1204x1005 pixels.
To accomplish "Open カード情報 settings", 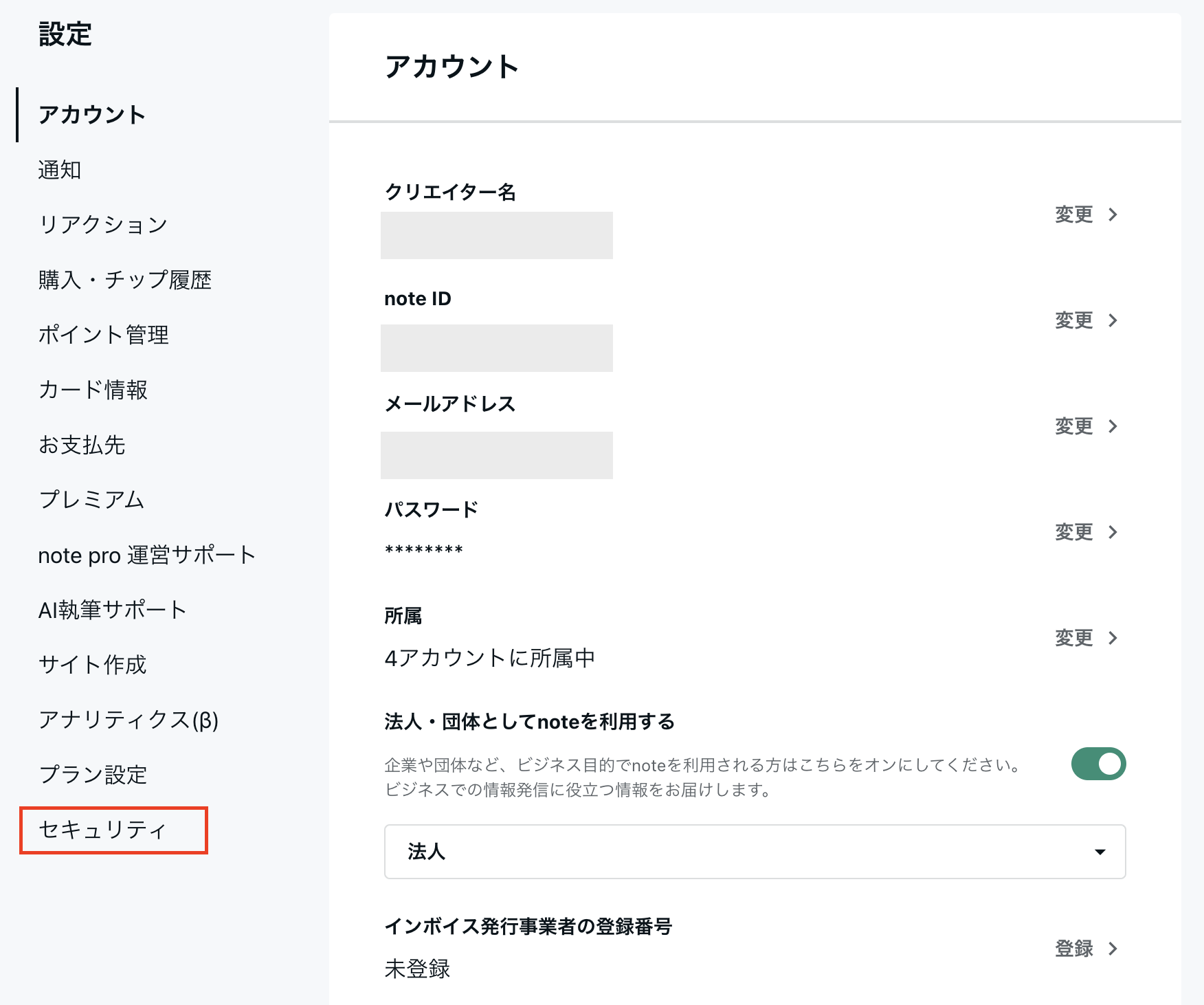I will click(x=93, y=390).
